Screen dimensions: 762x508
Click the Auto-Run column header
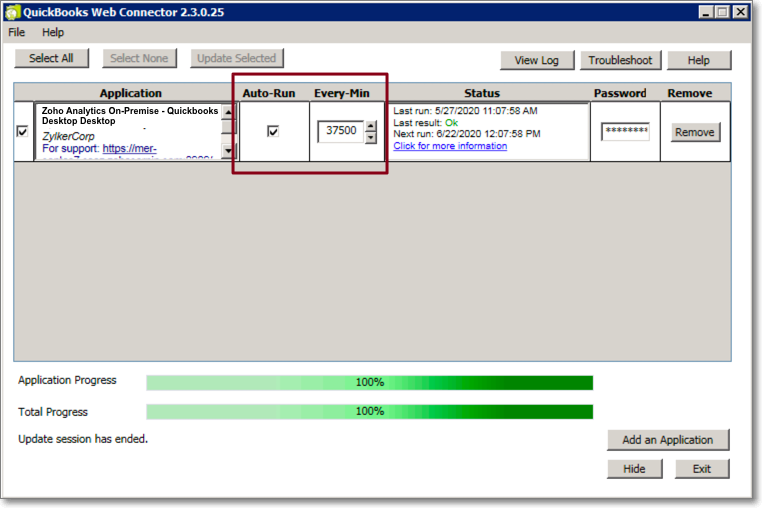[269, 93]
